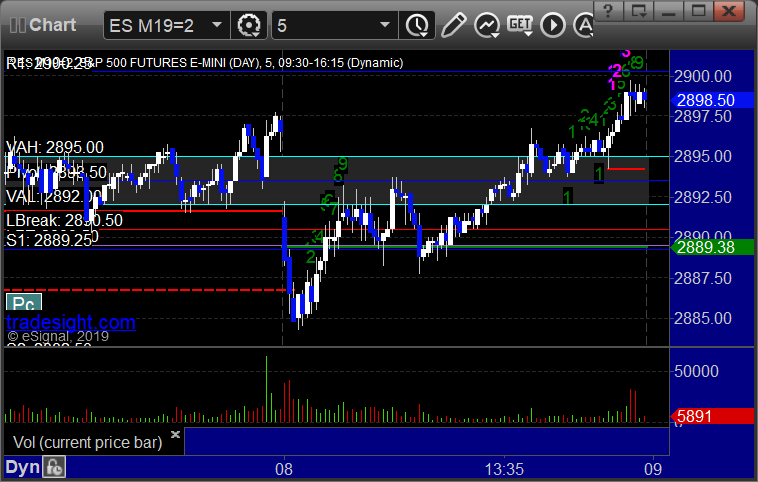Image resolution: width=758 pixels, height=482 pixels.
Task: Click the Pc button on chart
Action: click(x=24, y=303)
